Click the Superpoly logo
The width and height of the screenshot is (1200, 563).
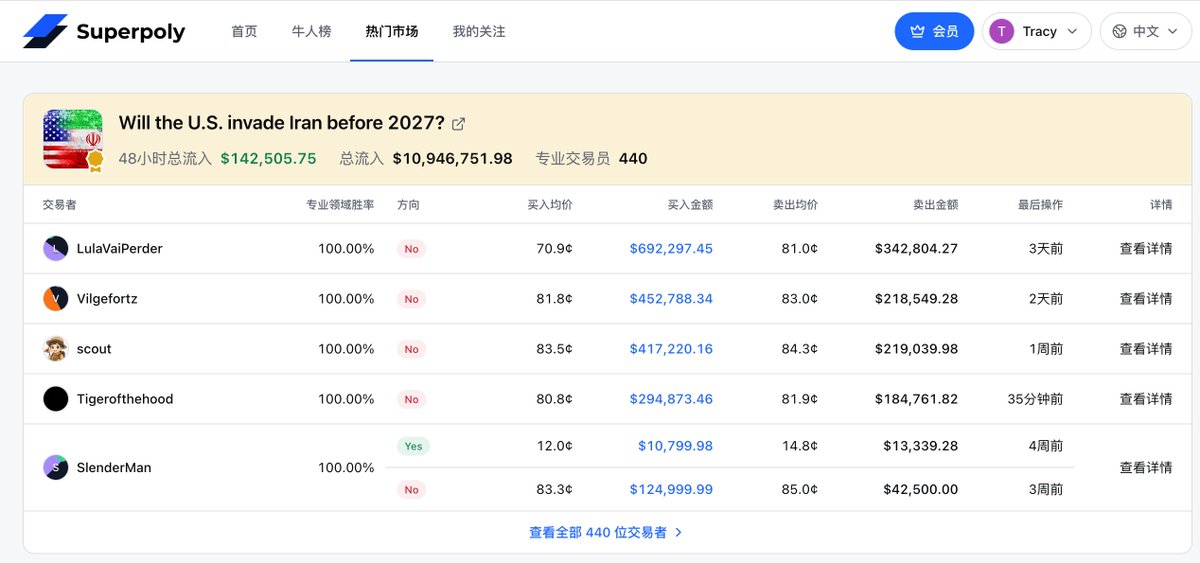(104, 31)
